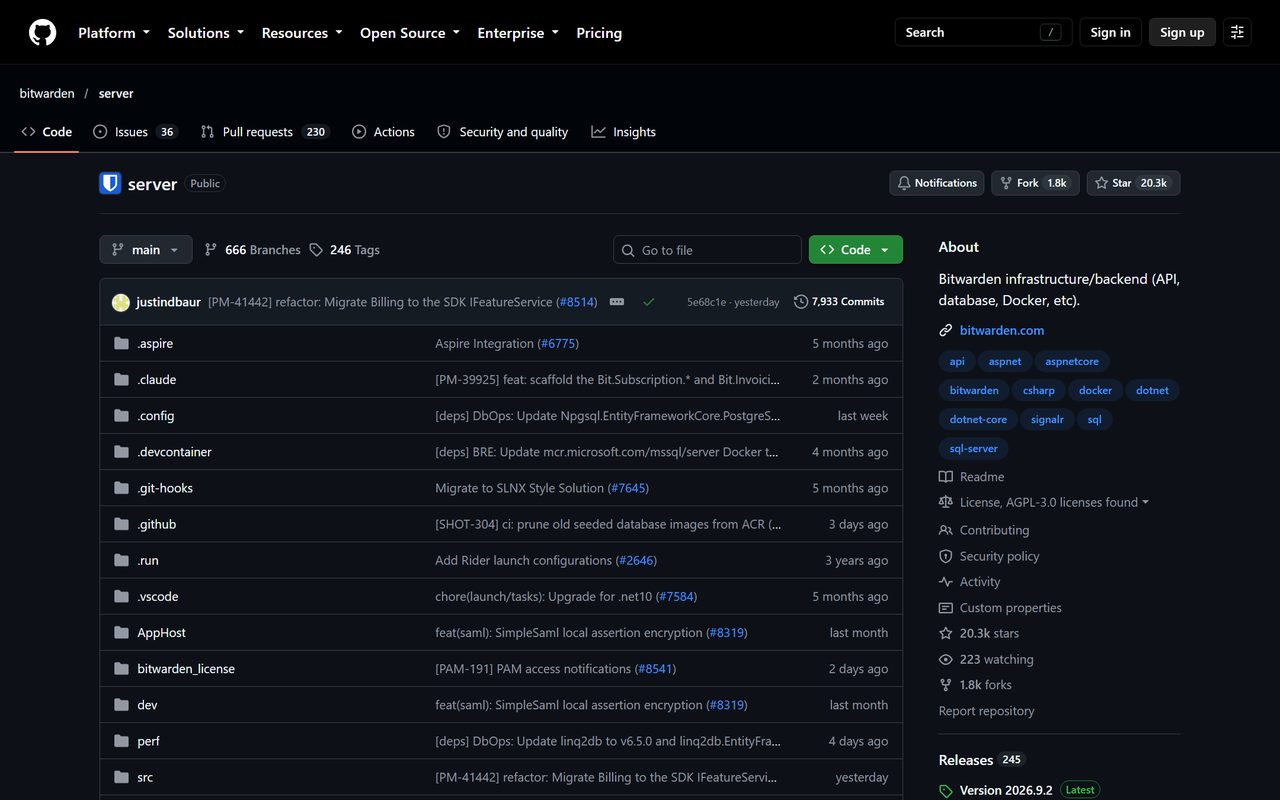Open the main branch dropdown
1280x800 pixels.
(146, 250)
